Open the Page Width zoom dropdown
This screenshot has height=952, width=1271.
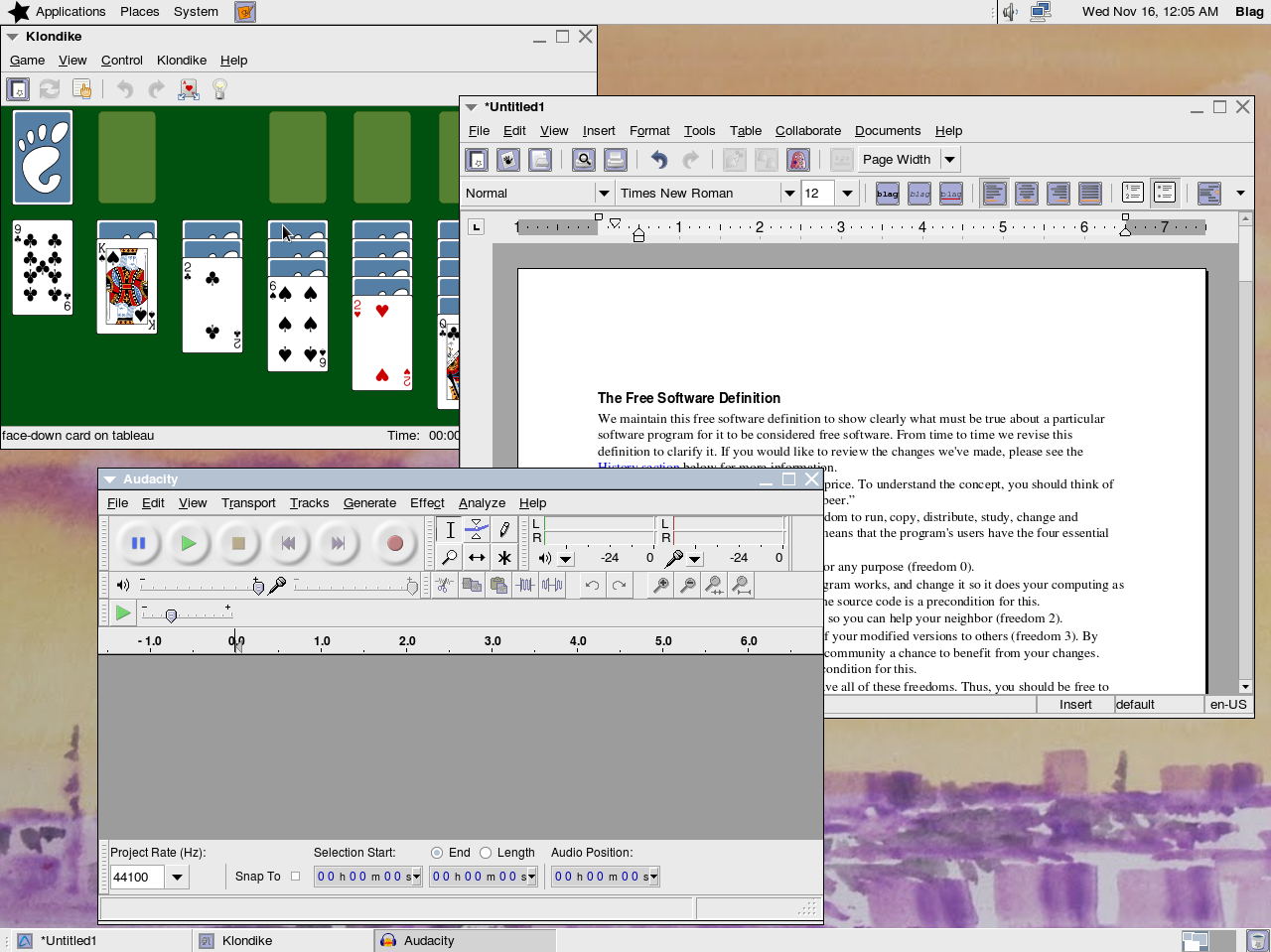click(x=949, y=160)
